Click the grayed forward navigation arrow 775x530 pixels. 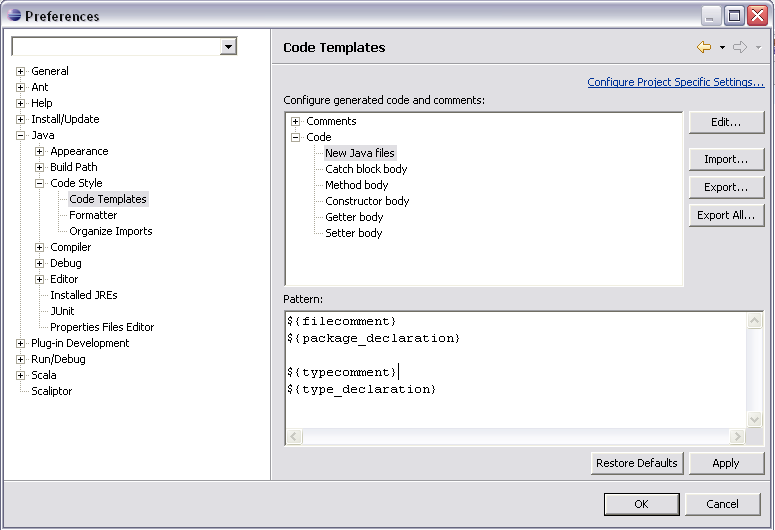pyautogui.click(x=740, y=47)
